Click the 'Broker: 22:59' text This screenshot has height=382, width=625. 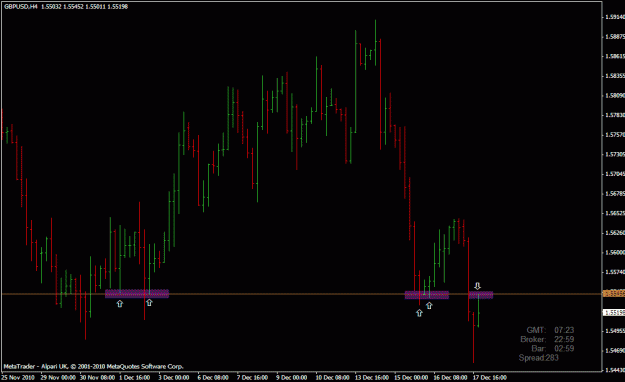click(x=547, y=339)
